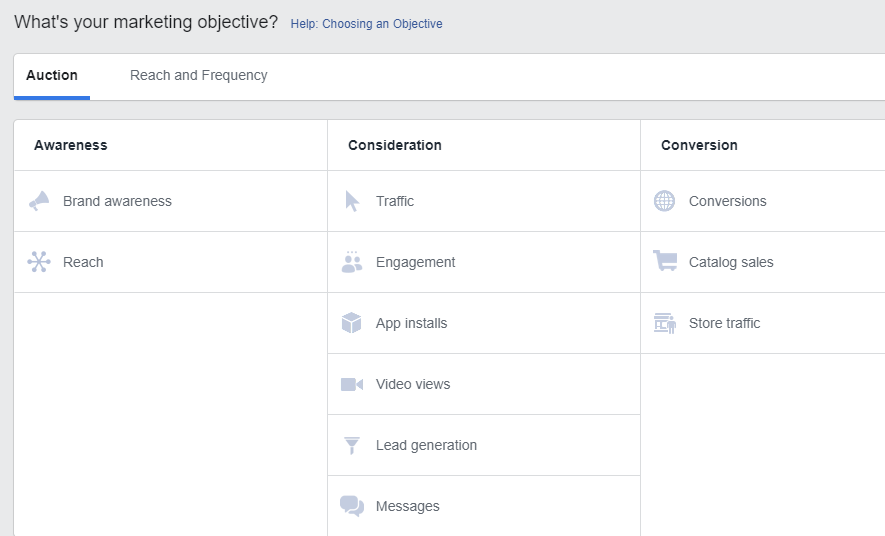Switch to the Auction tab
The height and width of the screenshot is (536, 885).
52,75
